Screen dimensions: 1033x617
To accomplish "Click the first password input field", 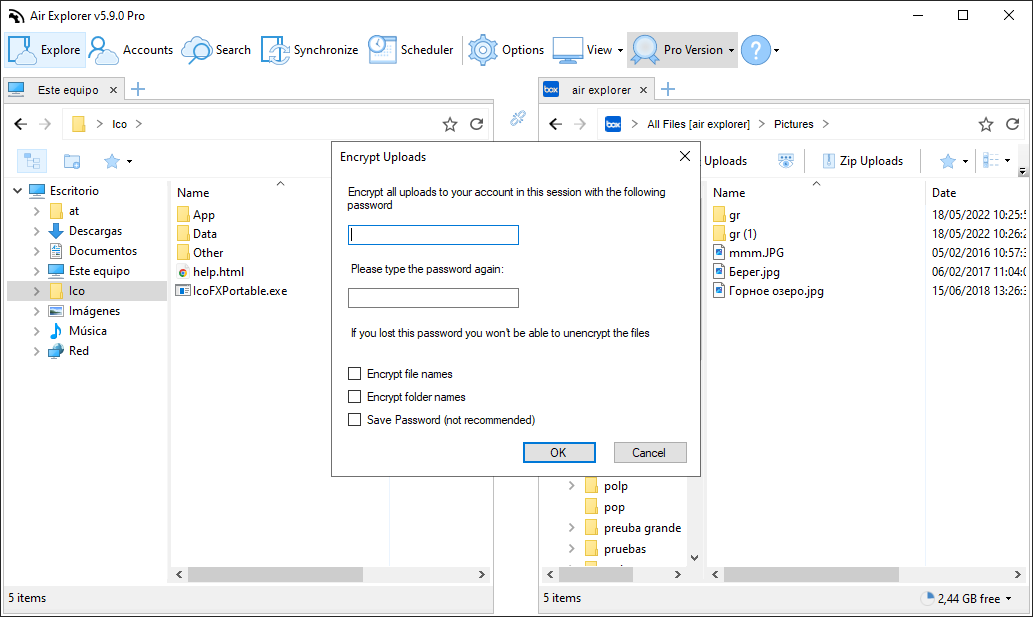I will tap(433, 234).
